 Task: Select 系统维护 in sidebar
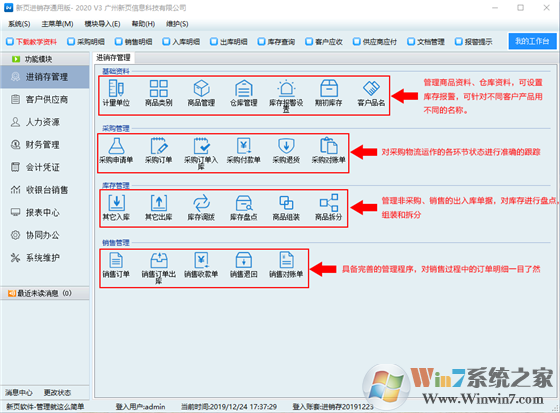[x=45, y=258]
